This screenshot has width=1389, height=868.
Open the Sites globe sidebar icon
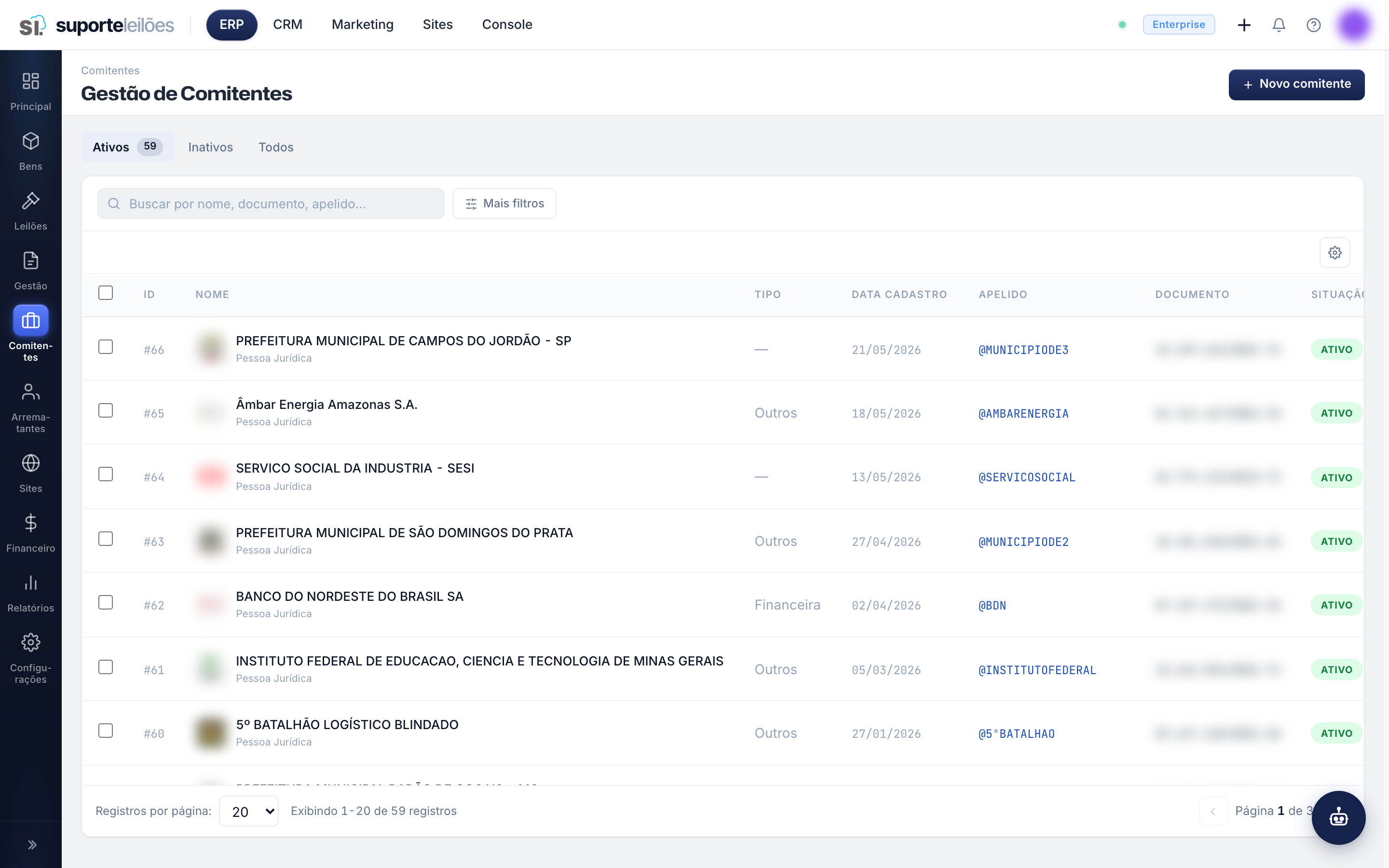(30, 473)
